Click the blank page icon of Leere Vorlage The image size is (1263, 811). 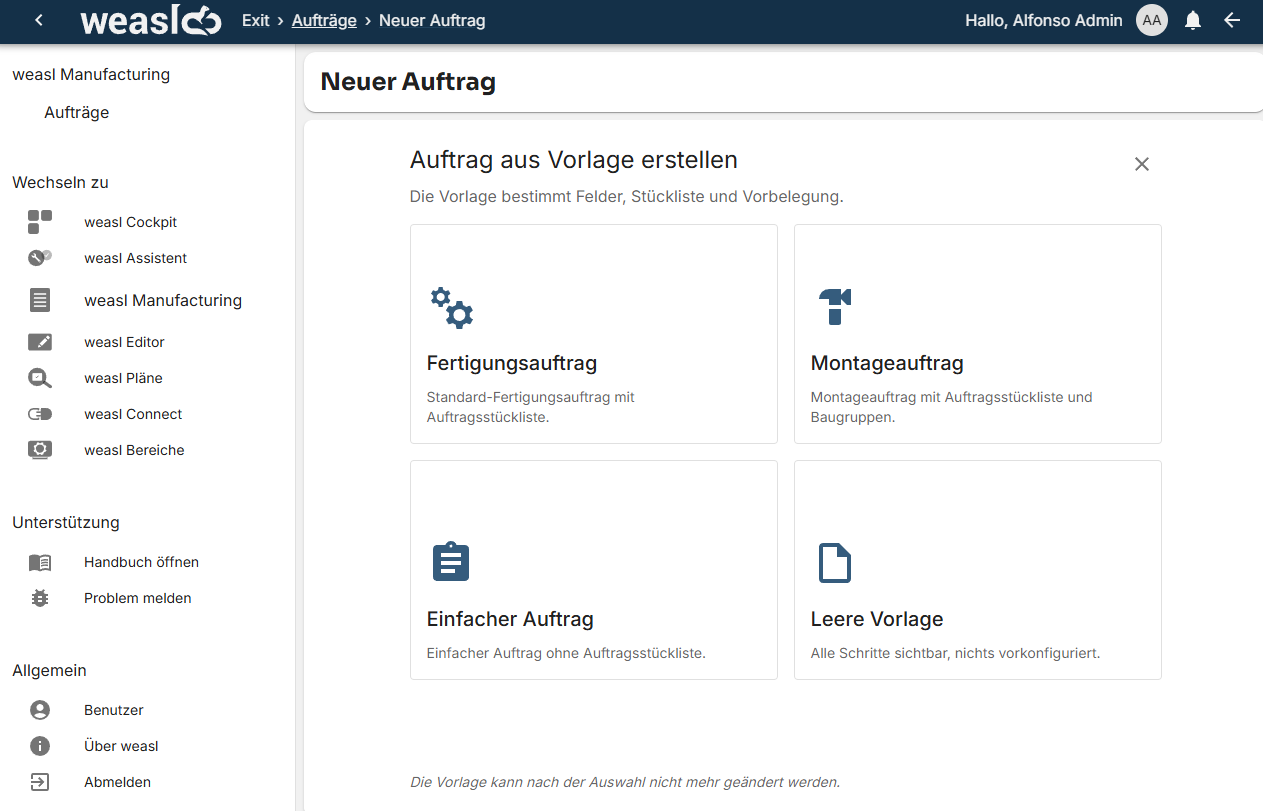pos(835,563)
